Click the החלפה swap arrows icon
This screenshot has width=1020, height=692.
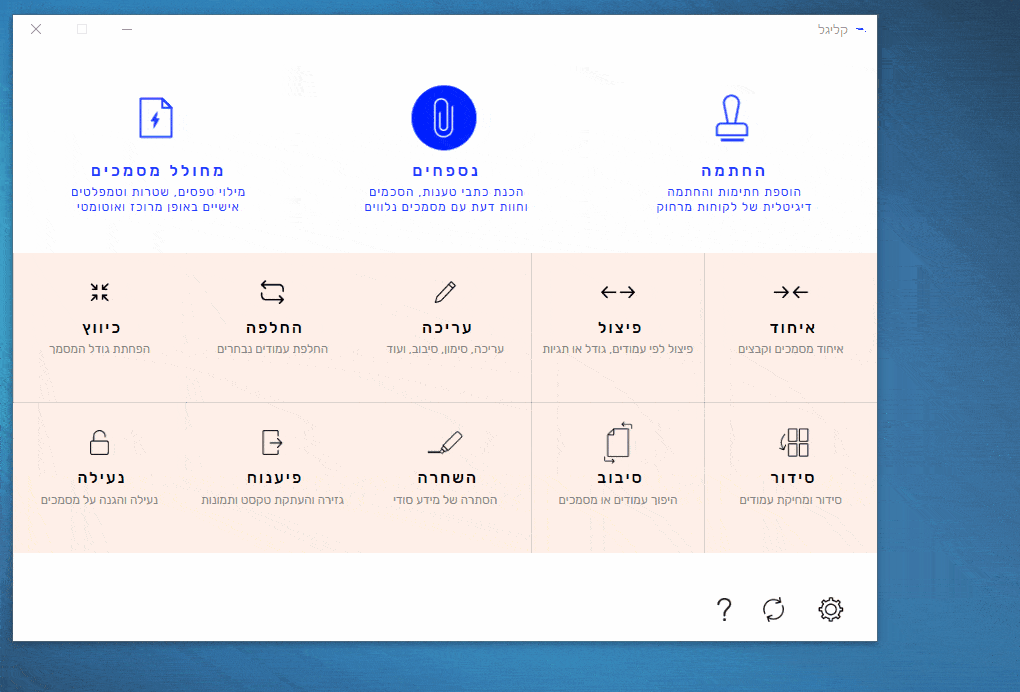tap(272, 292)
